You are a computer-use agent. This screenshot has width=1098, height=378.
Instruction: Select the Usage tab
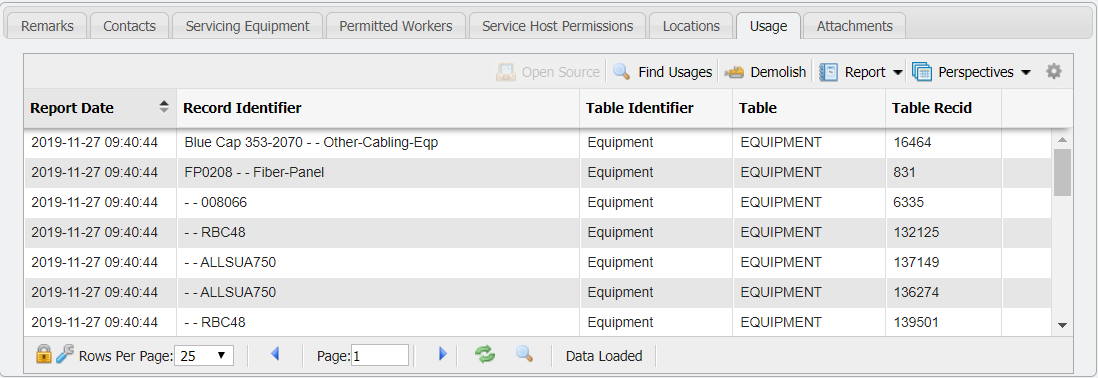tap(768, 26)
